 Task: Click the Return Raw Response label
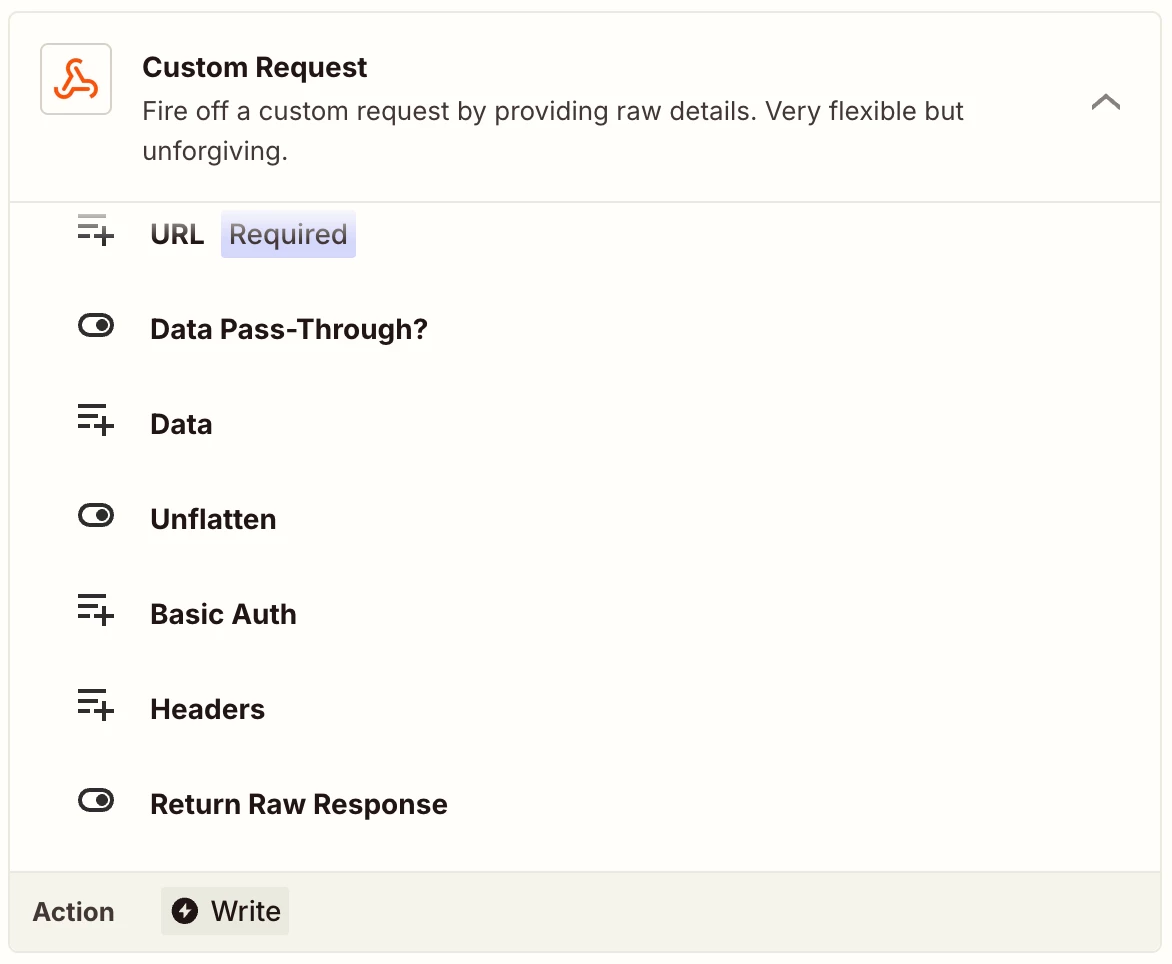point(298,805)
